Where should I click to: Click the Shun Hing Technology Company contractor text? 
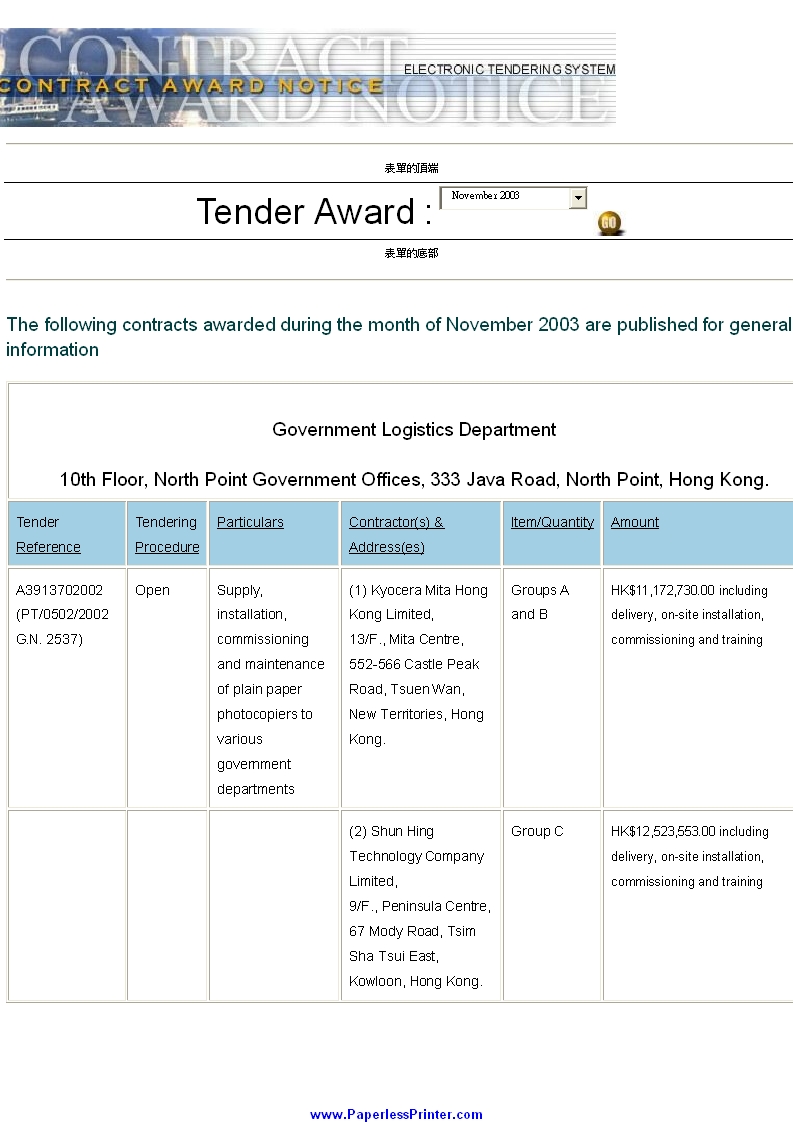417,856
